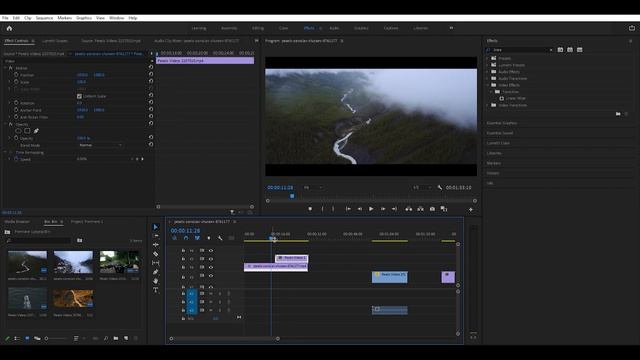Click Add Marker in Program monitor
This screenshot has height=360, width=640.
click(310, 209)
